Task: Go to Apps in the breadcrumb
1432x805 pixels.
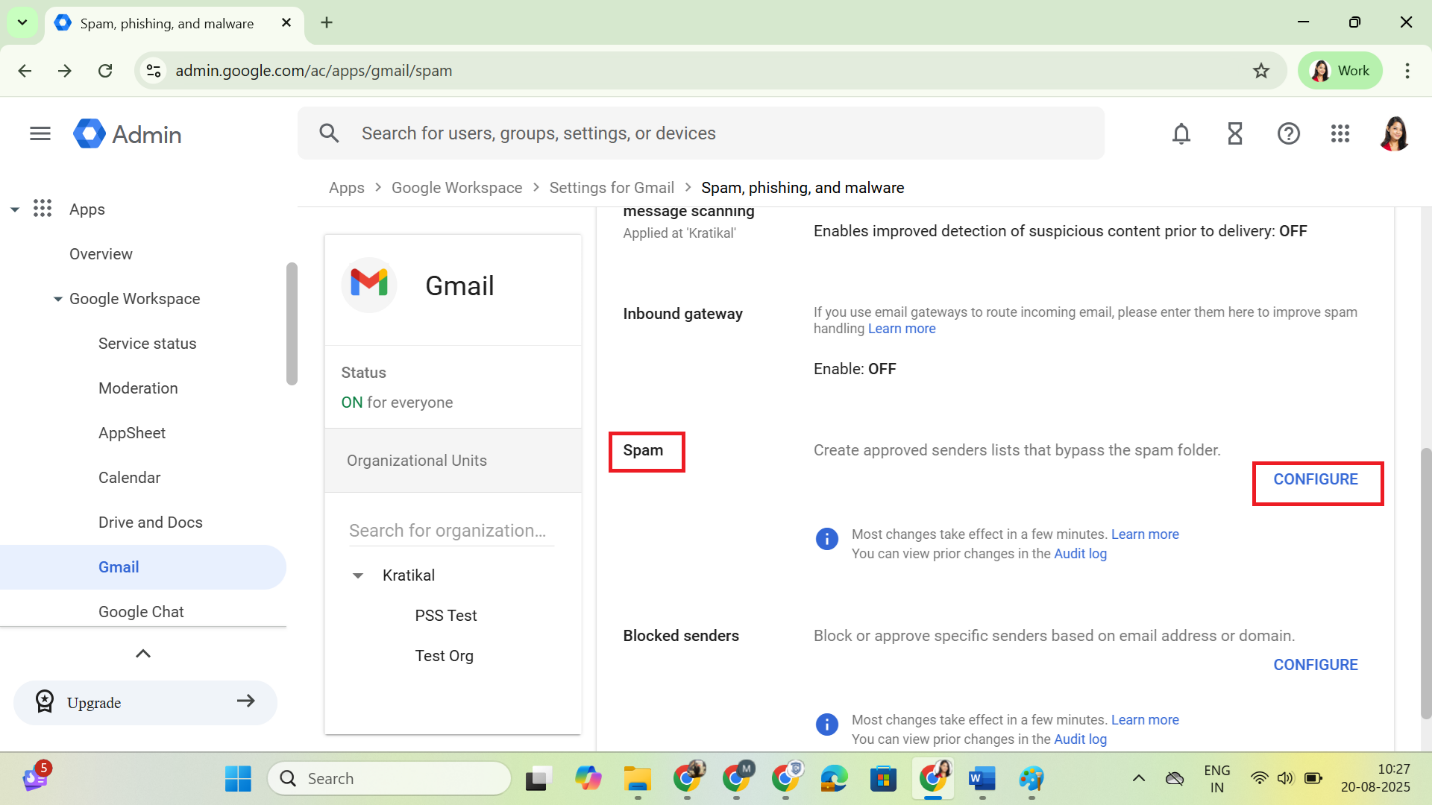Action: coord(347,188)
